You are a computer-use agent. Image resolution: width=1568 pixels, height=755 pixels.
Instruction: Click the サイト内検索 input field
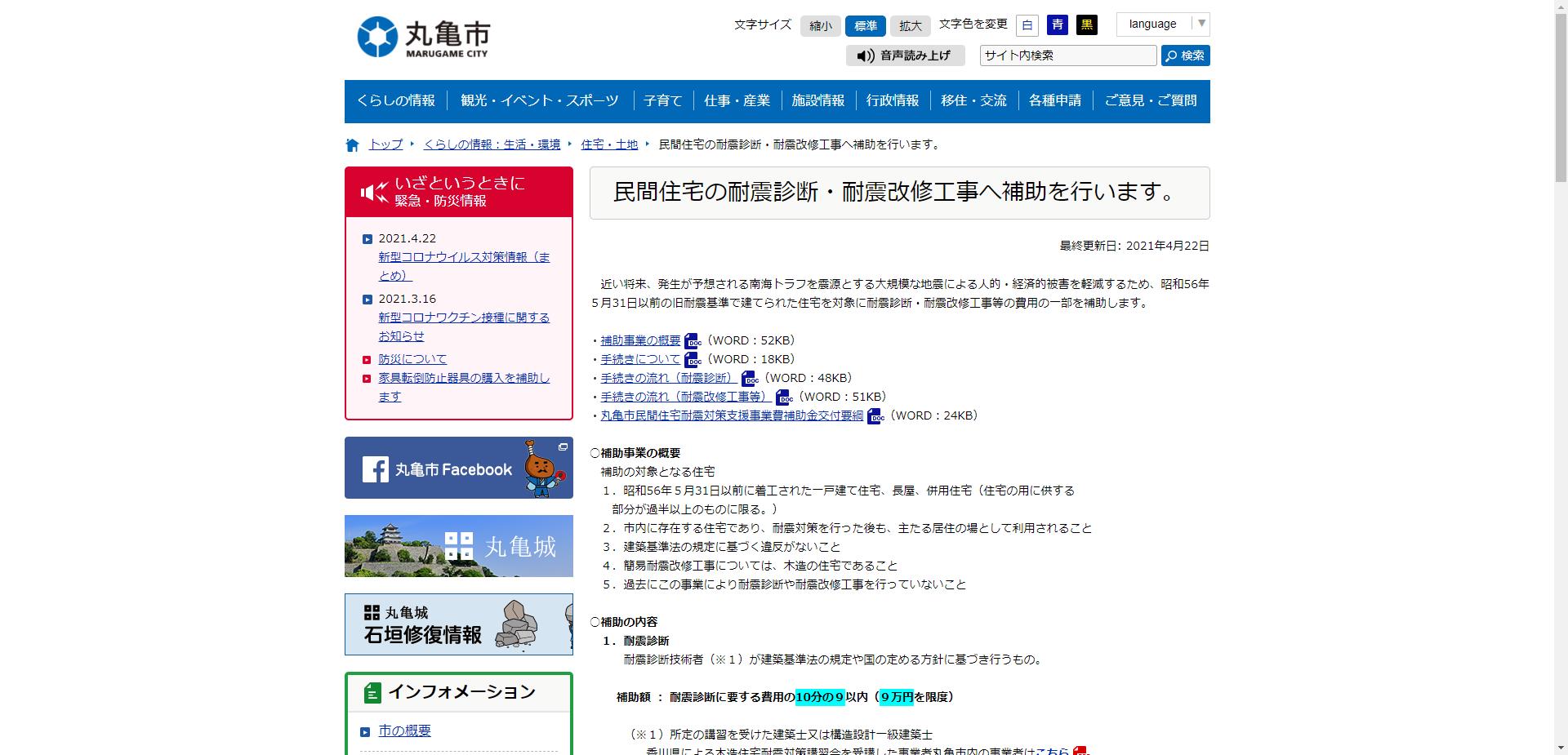1067,56
